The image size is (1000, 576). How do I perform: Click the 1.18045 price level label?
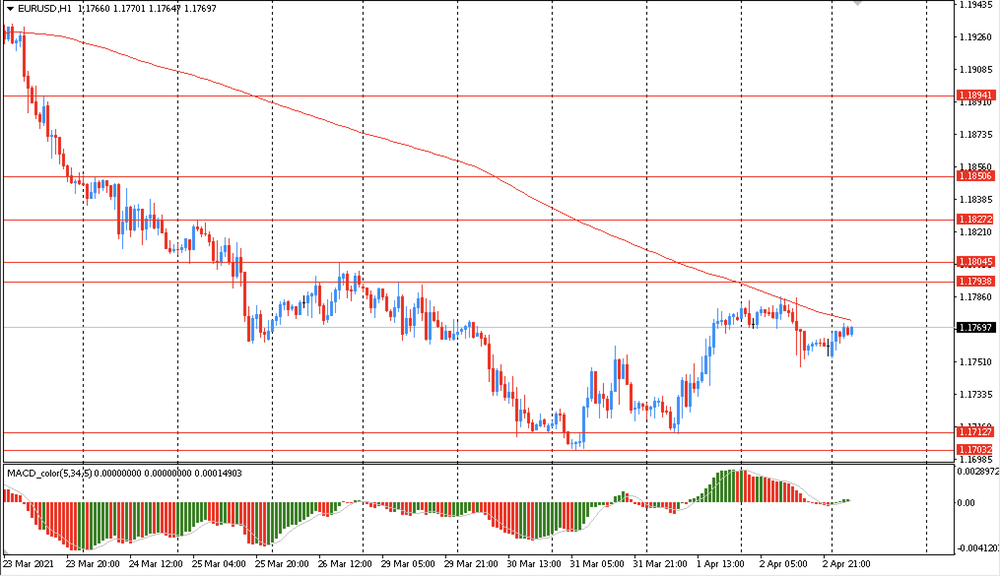tap(976, 262)
